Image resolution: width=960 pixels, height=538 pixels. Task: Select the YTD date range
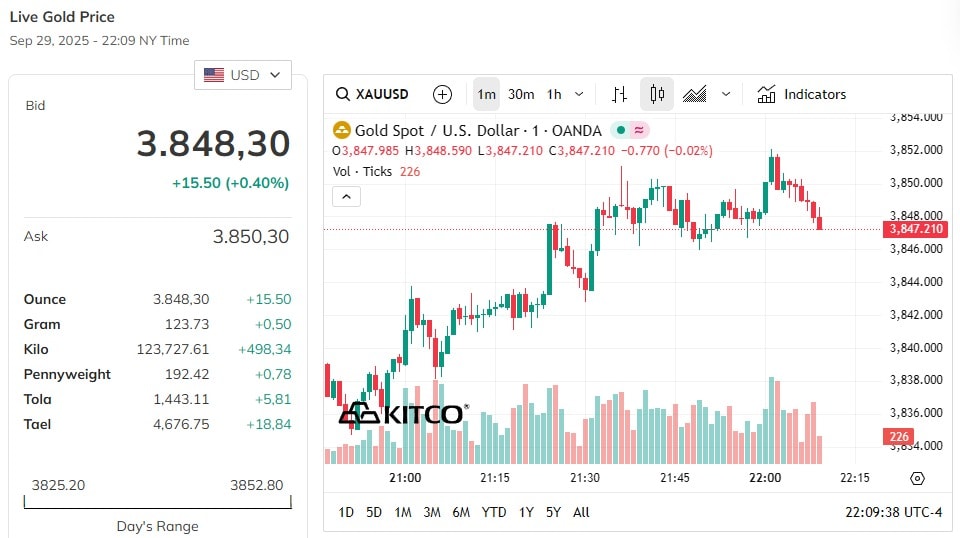[493, 512]
